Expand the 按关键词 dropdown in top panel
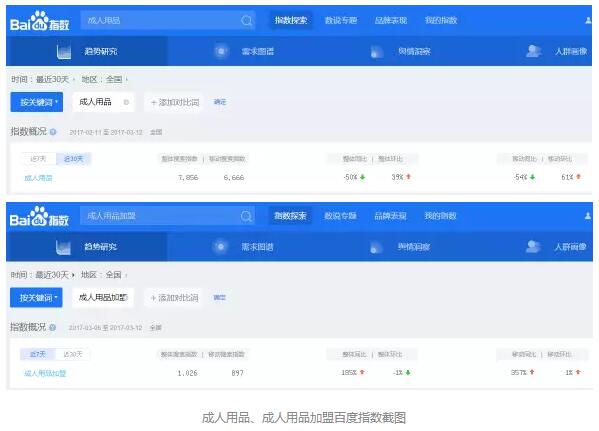 tap(37, 102)
